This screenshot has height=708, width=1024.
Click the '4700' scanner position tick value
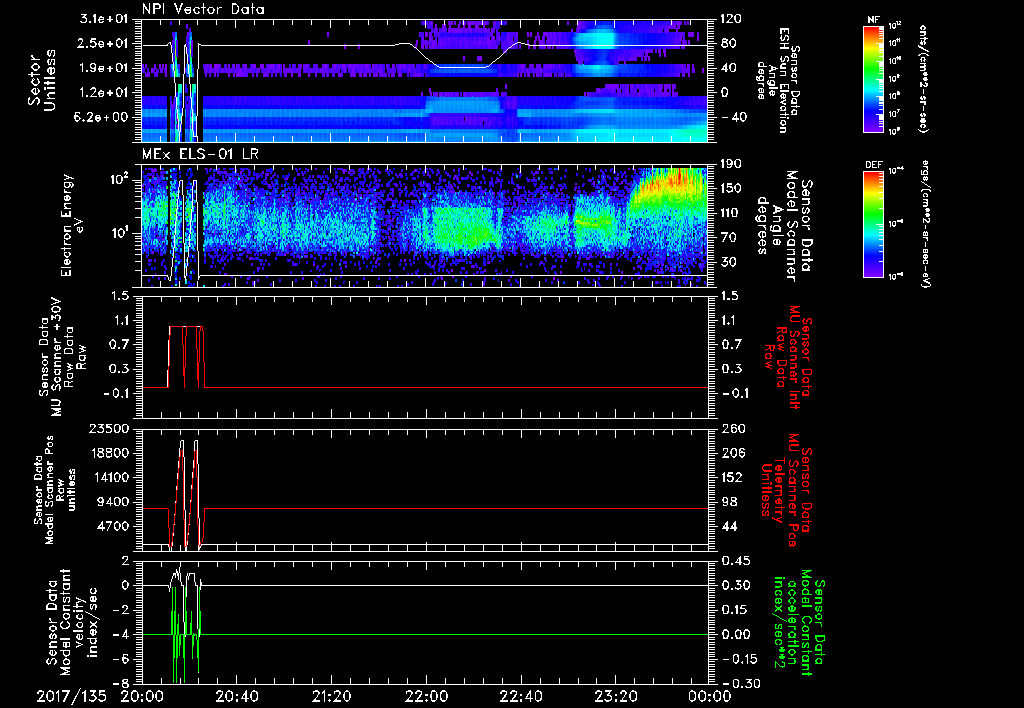(x=113, y=526)
